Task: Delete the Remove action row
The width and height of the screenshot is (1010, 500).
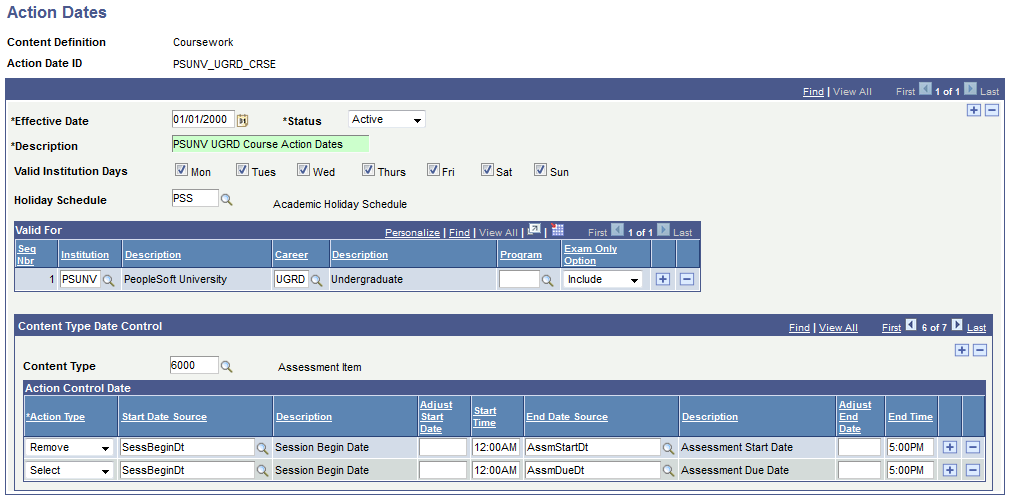Action: coord(973,447)
